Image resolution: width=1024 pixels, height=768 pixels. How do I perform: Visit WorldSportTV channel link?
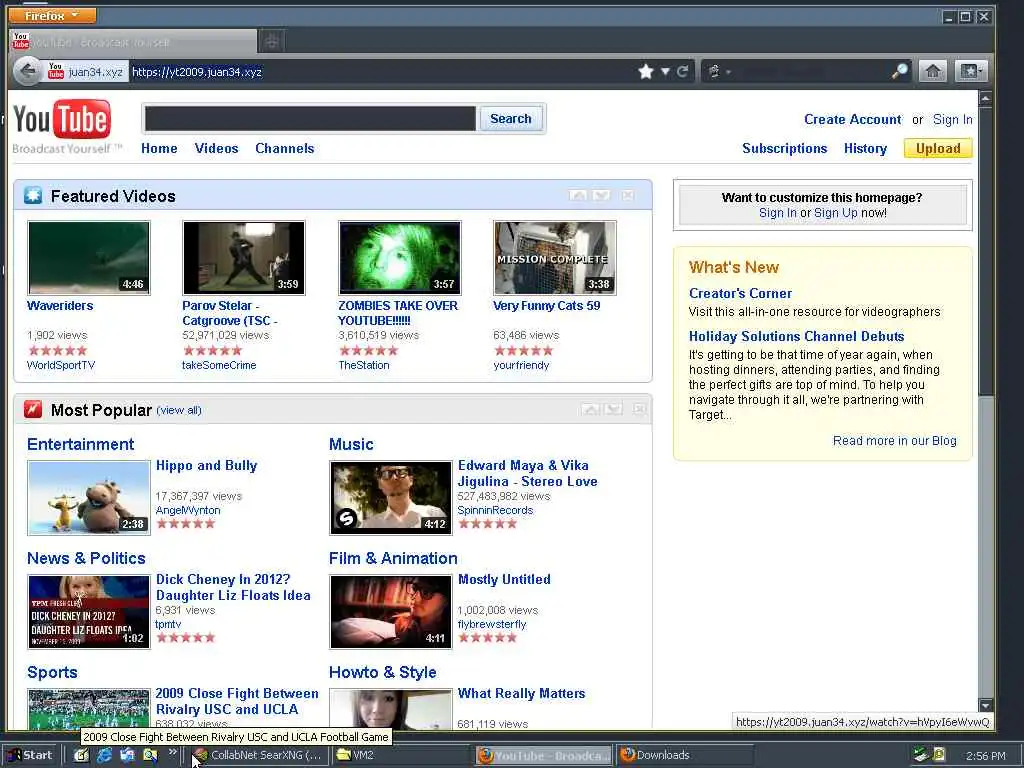(x=61, y=365)
